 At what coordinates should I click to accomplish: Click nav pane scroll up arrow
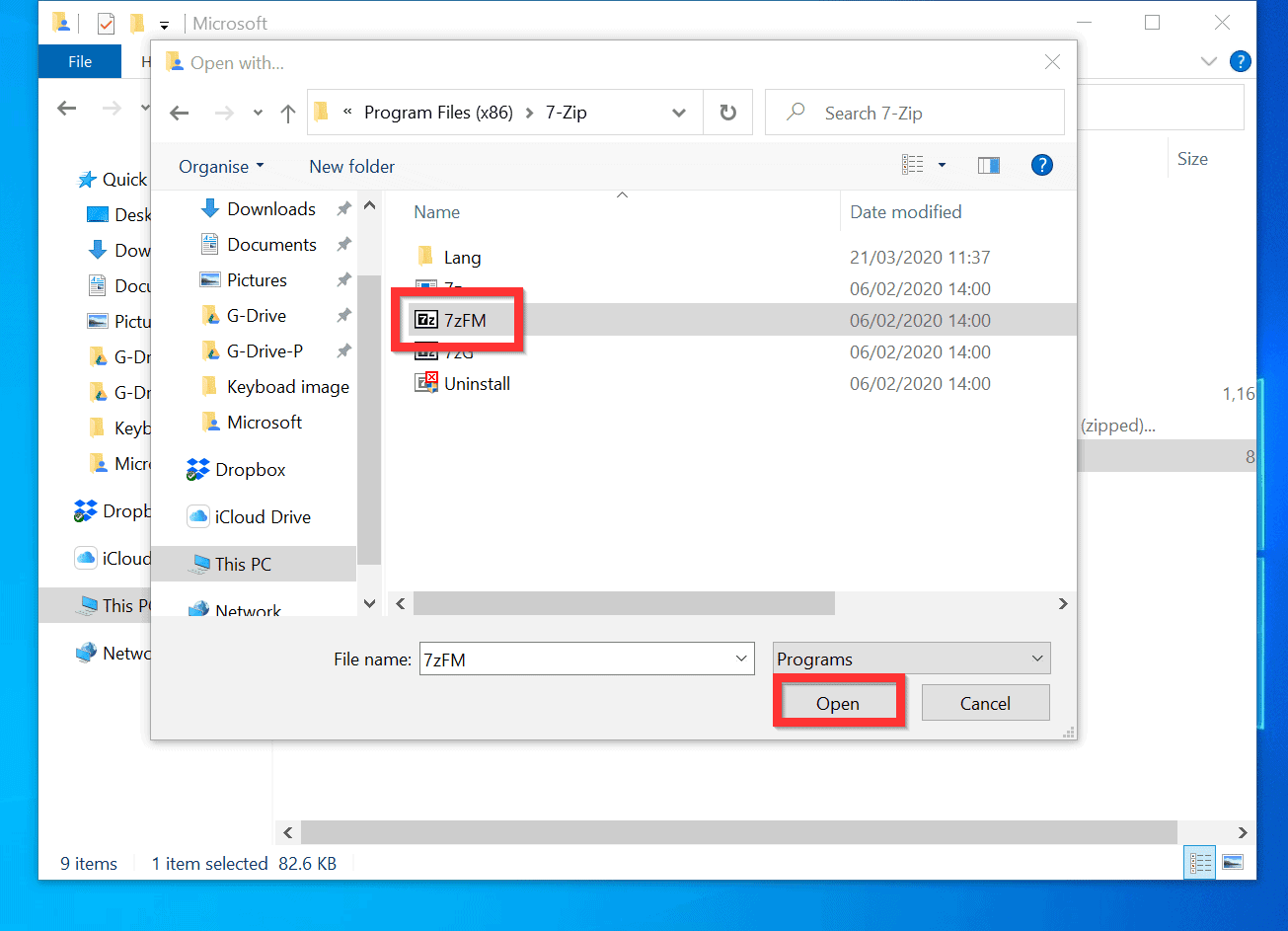click(369, 206)
